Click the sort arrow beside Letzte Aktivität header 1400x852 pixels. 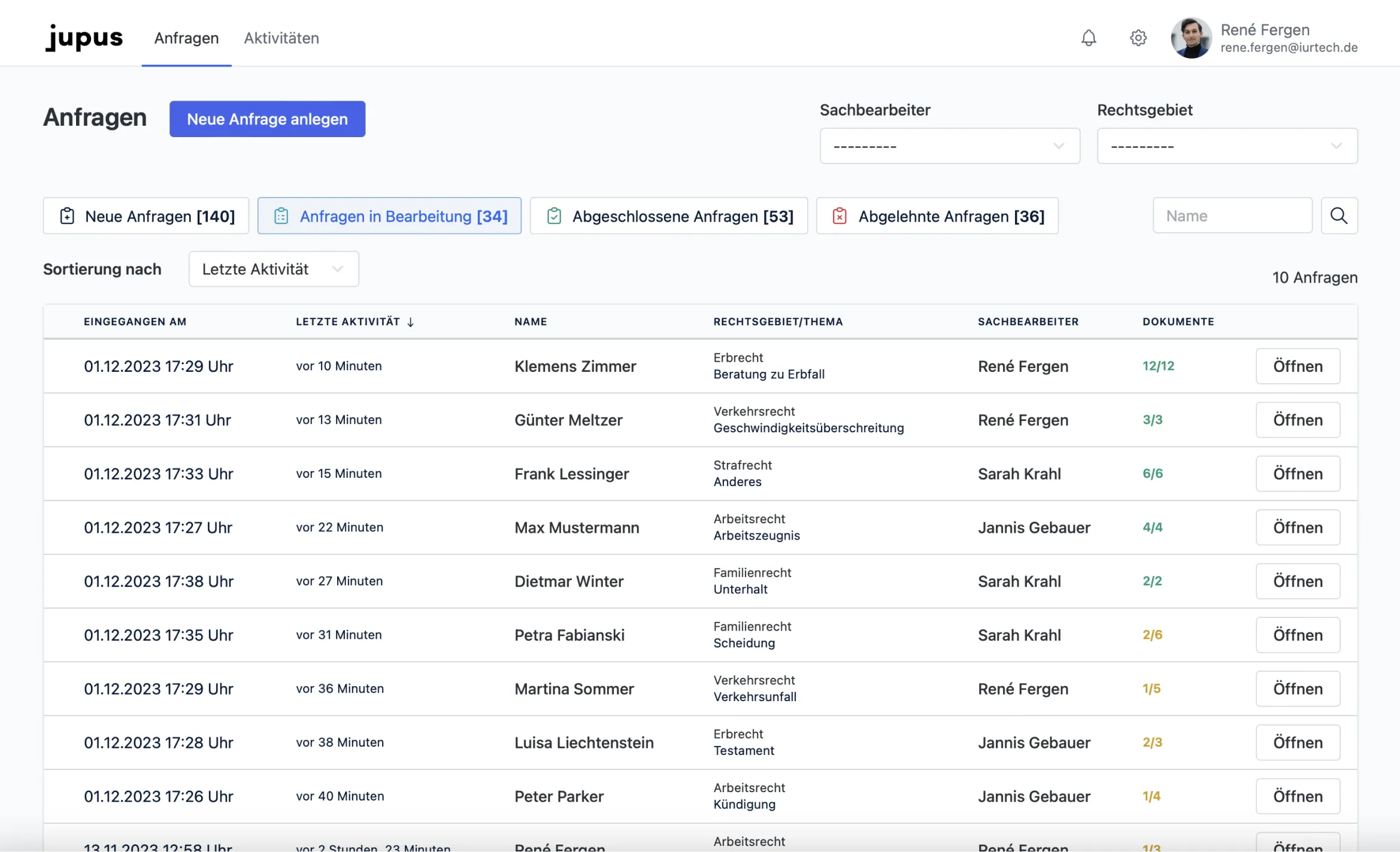(x=410, y=322)
